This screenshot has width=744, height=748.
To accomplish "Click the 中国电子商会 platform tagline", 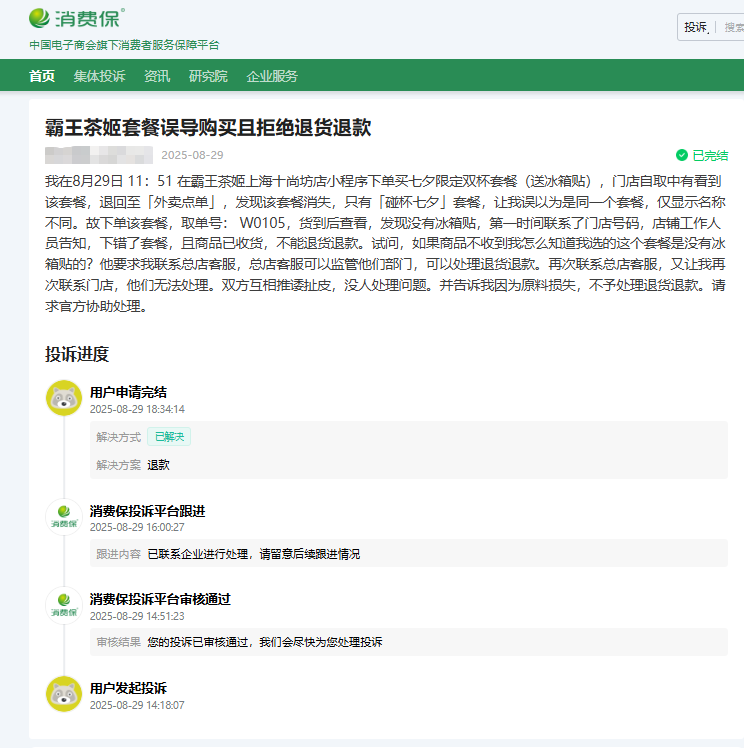I will 124,45.
